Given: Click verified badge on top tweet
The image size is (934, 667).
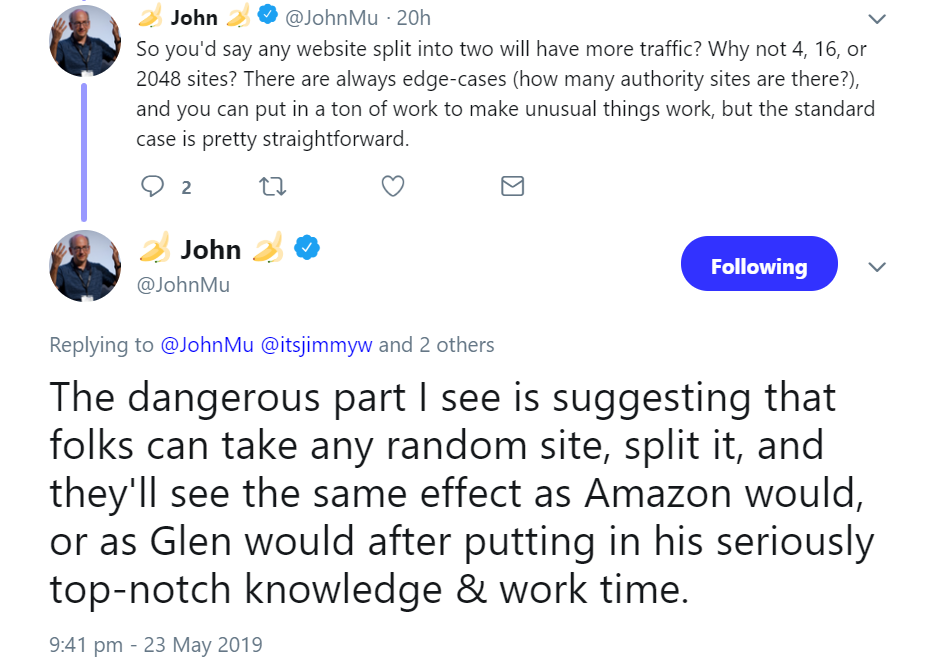Looking at the screenshot, I should click(267, 16).
